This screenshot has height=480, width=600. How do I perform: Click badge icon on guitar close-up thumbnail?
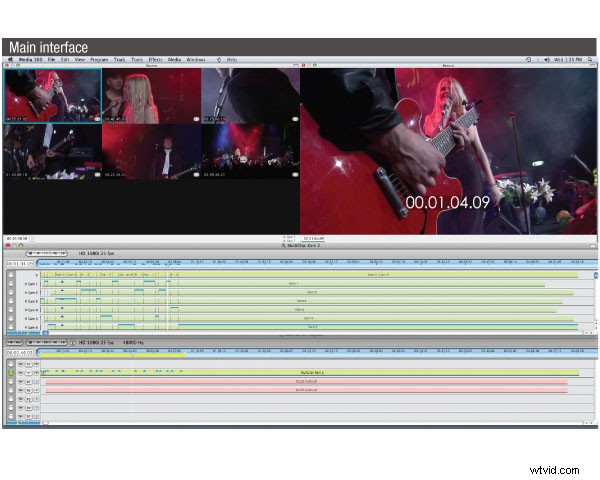98,119
